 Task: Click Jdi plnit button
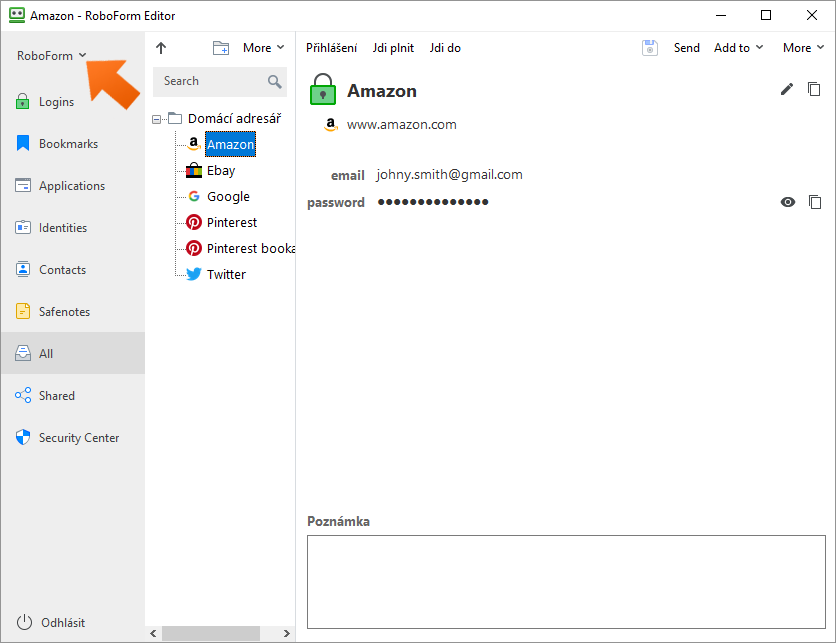tap(393, 48)
